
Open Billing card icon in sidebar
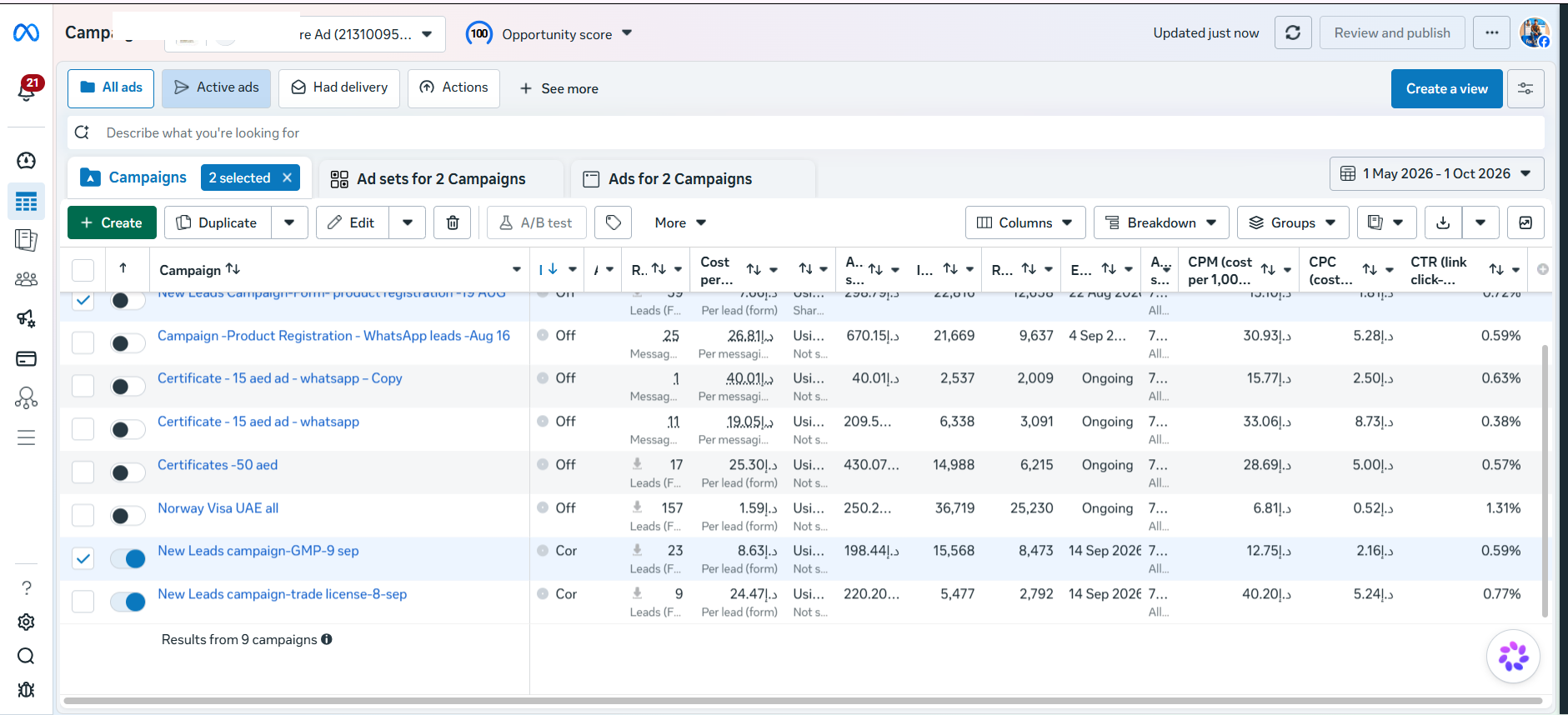coord(27,358)
